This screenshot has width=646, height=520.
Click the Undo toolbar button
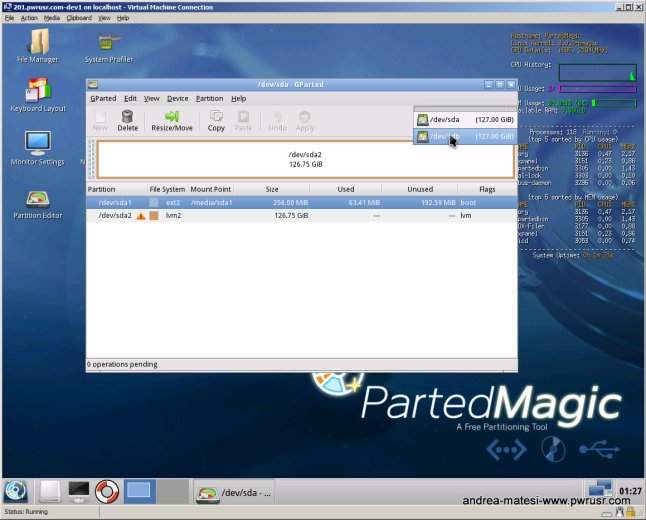[x=277, y=121]
